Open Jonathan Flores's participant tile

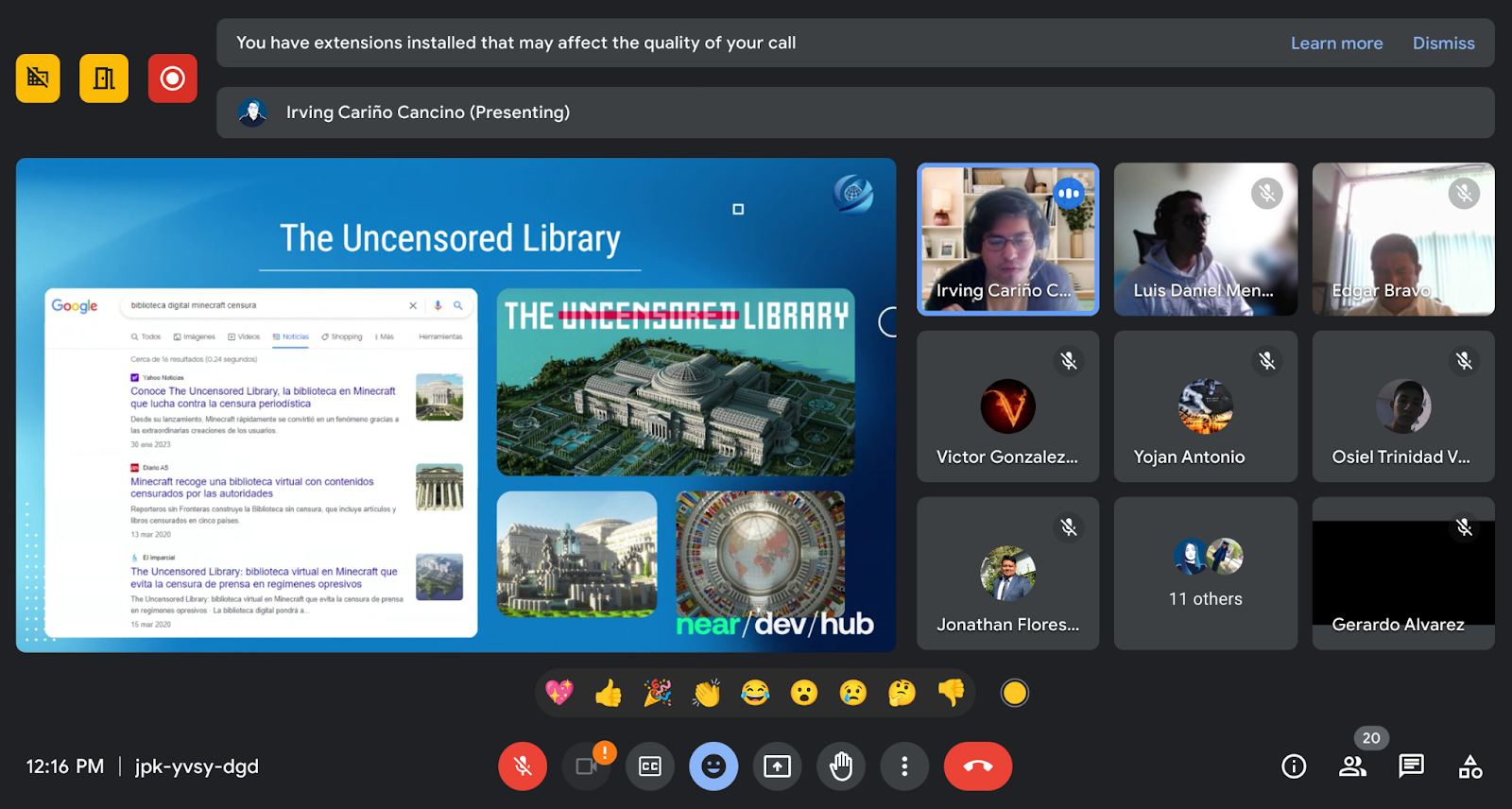coord(1007,574)
